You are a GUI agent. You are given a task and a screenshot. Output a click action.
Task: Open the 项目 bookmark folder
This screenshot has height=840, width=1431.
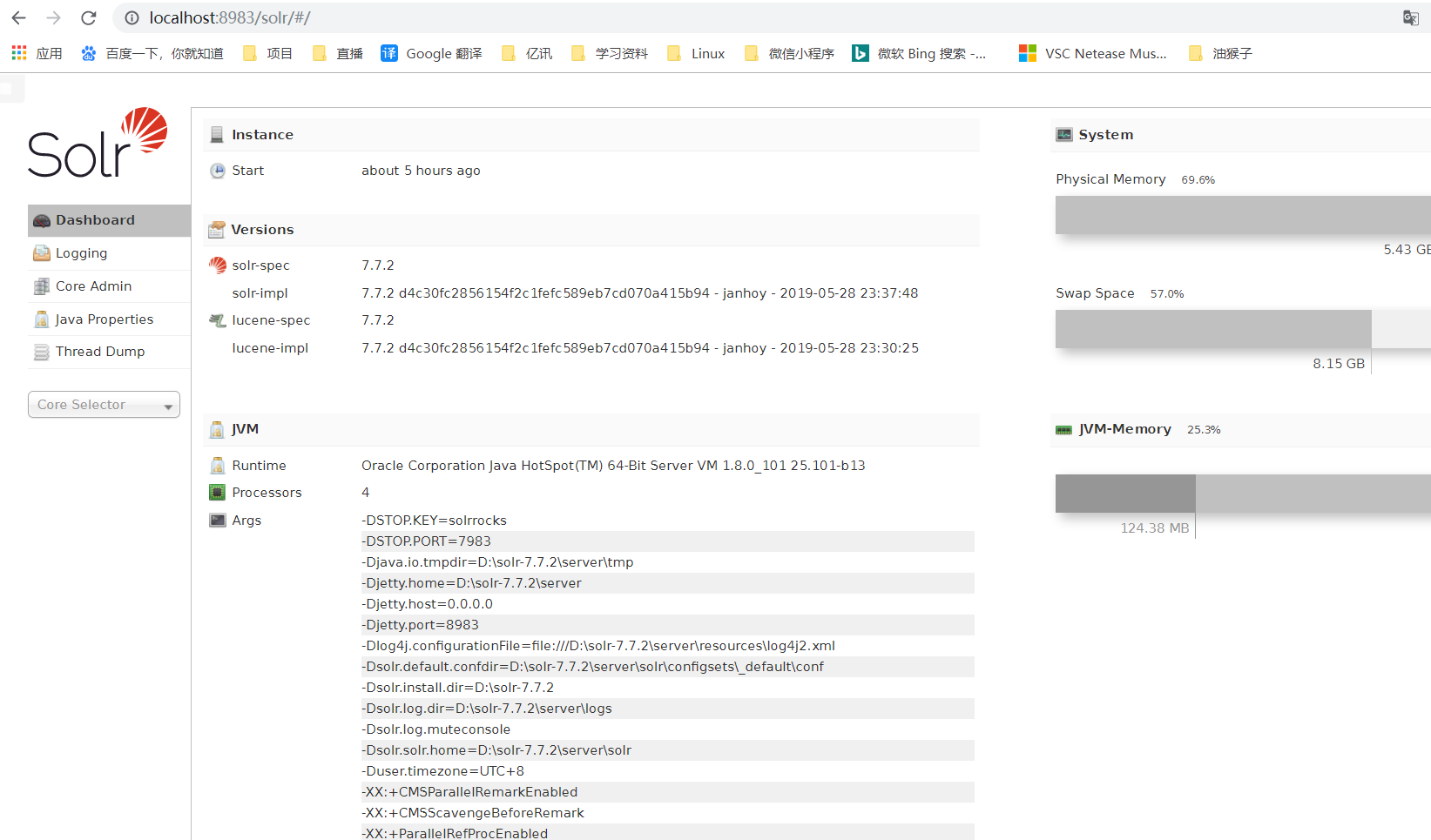coord(267,53)
